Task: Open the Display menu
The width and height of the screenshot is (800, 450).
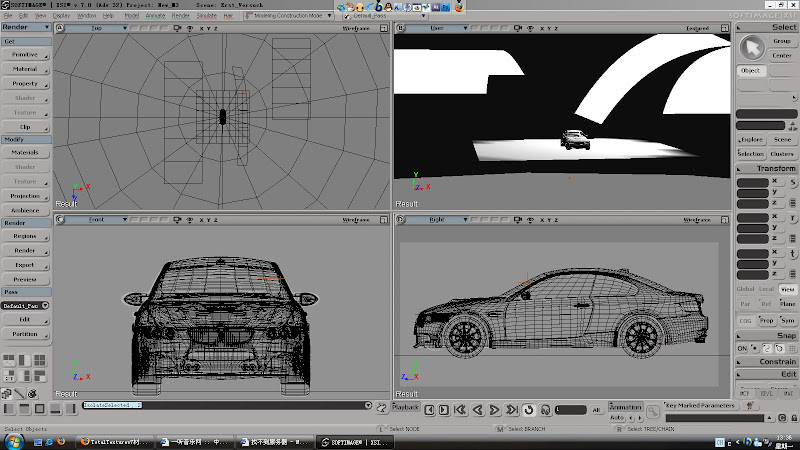Action: click(61, 16)
